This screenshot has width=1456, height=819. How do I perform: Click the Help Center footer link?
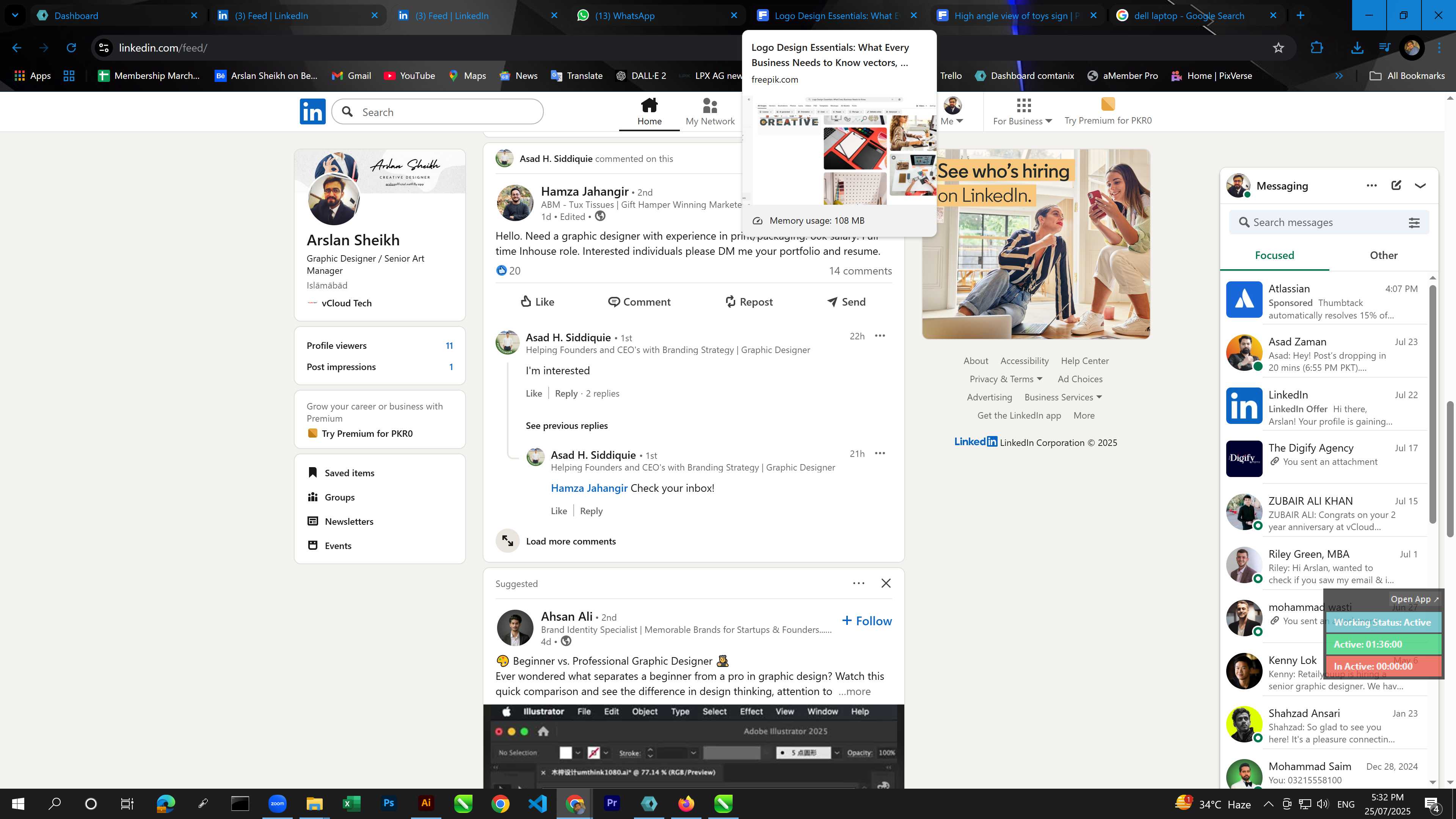pos(1085,361)
